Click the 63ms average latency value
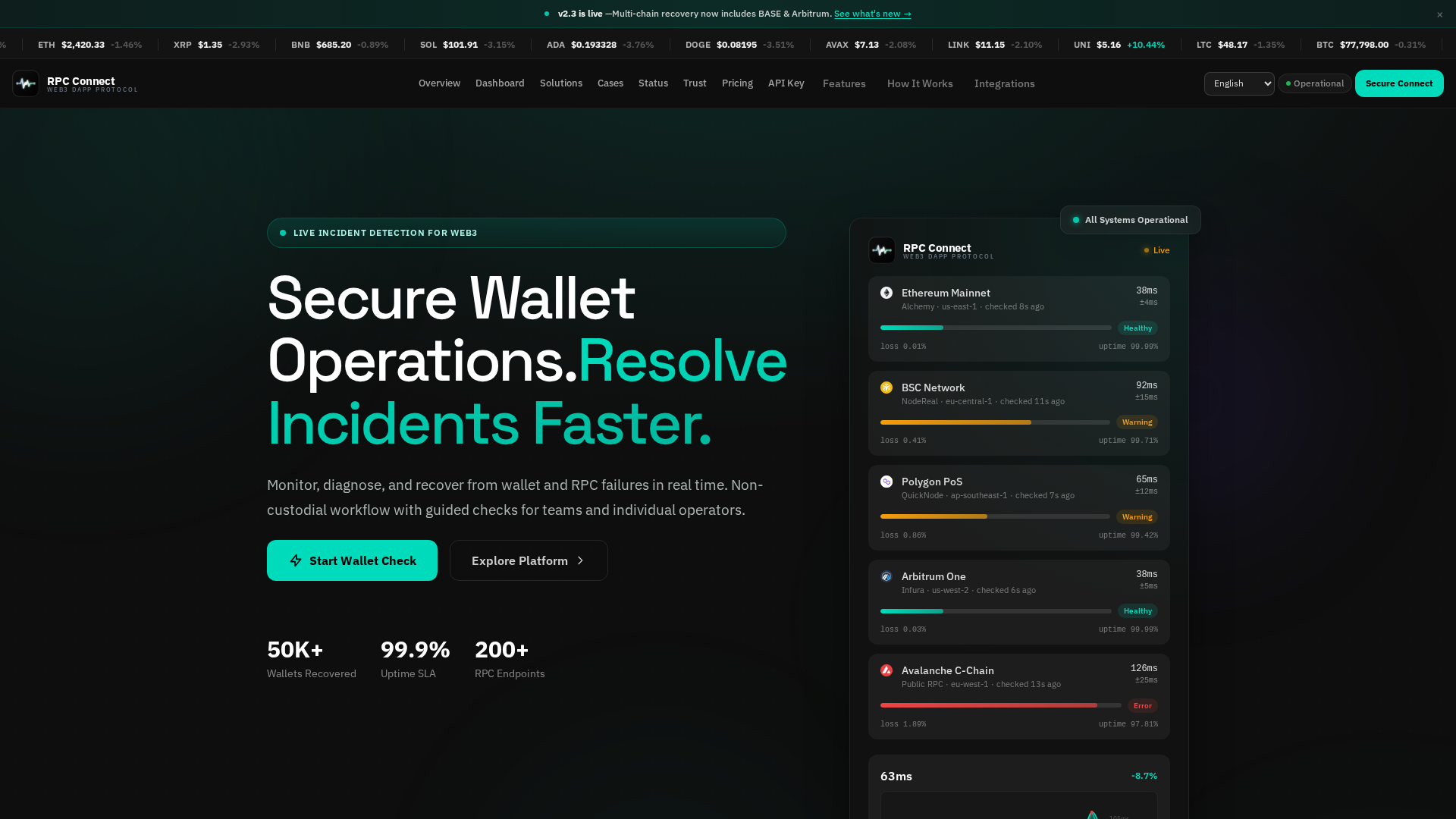The width and height of the screenshot is (1456, 819). point(896,777)
